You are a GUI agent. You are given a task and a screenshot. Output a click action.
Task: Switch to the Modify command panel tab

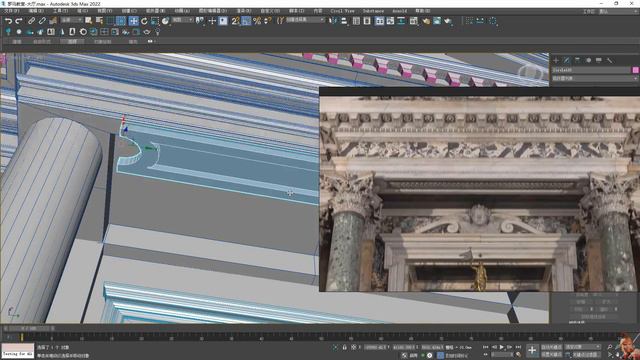point(567,60)
